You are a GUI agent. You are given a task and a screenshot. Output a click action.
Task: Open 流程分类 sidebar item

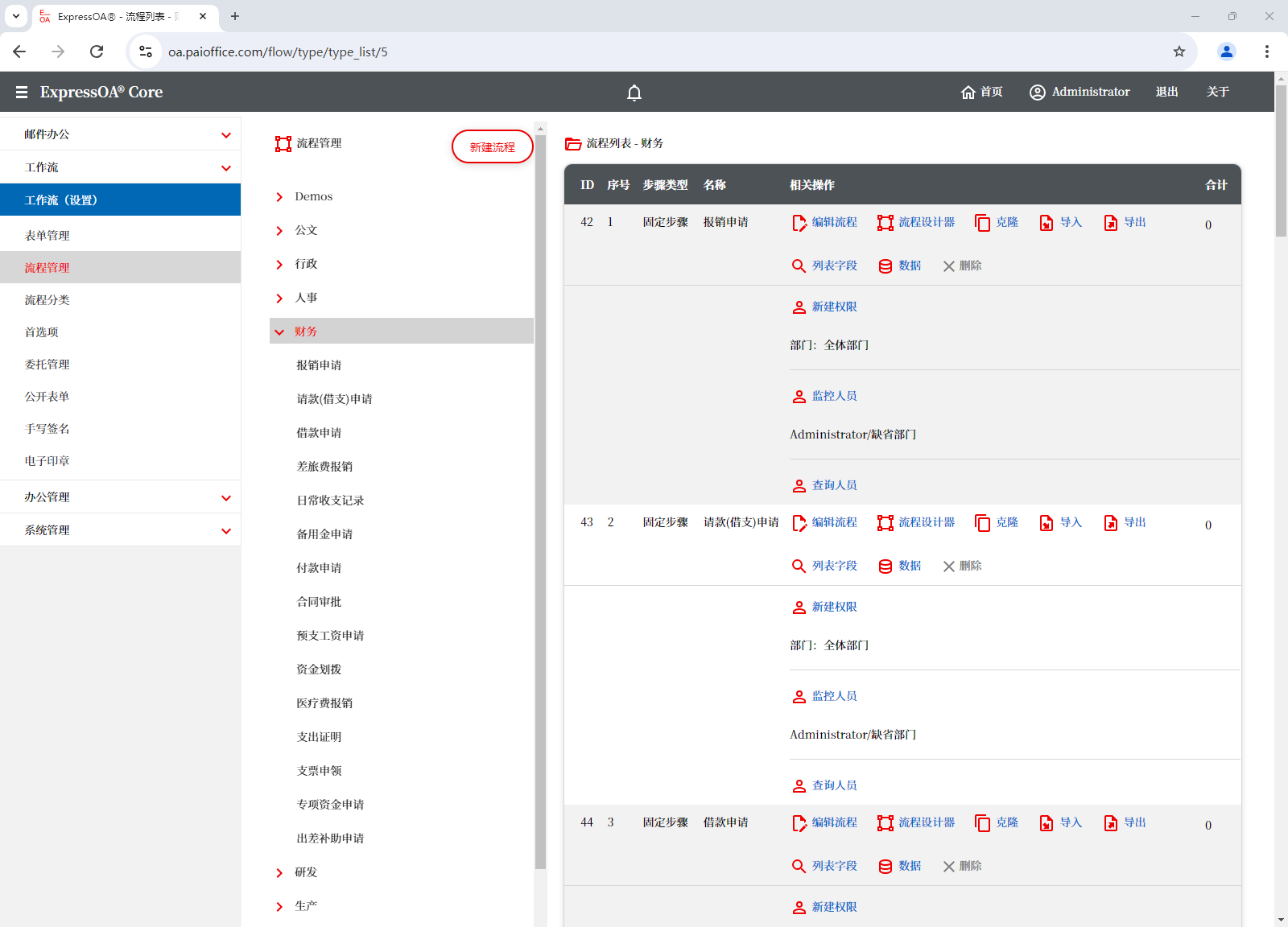click(x=121, y=299)
